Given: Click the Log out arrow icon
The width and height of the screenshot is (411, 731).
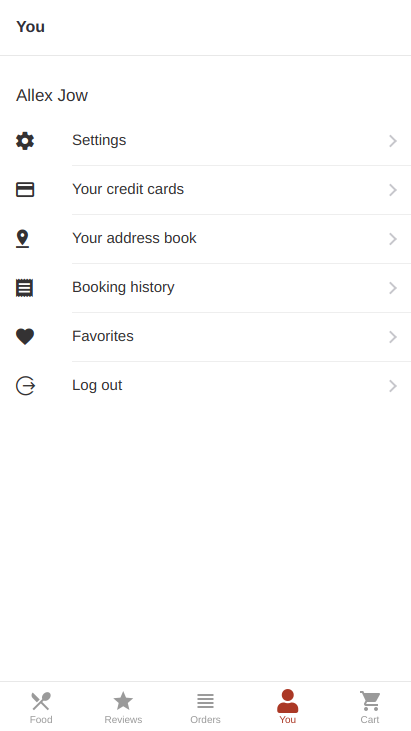Looking at the screenshot, I should point(26,386).
